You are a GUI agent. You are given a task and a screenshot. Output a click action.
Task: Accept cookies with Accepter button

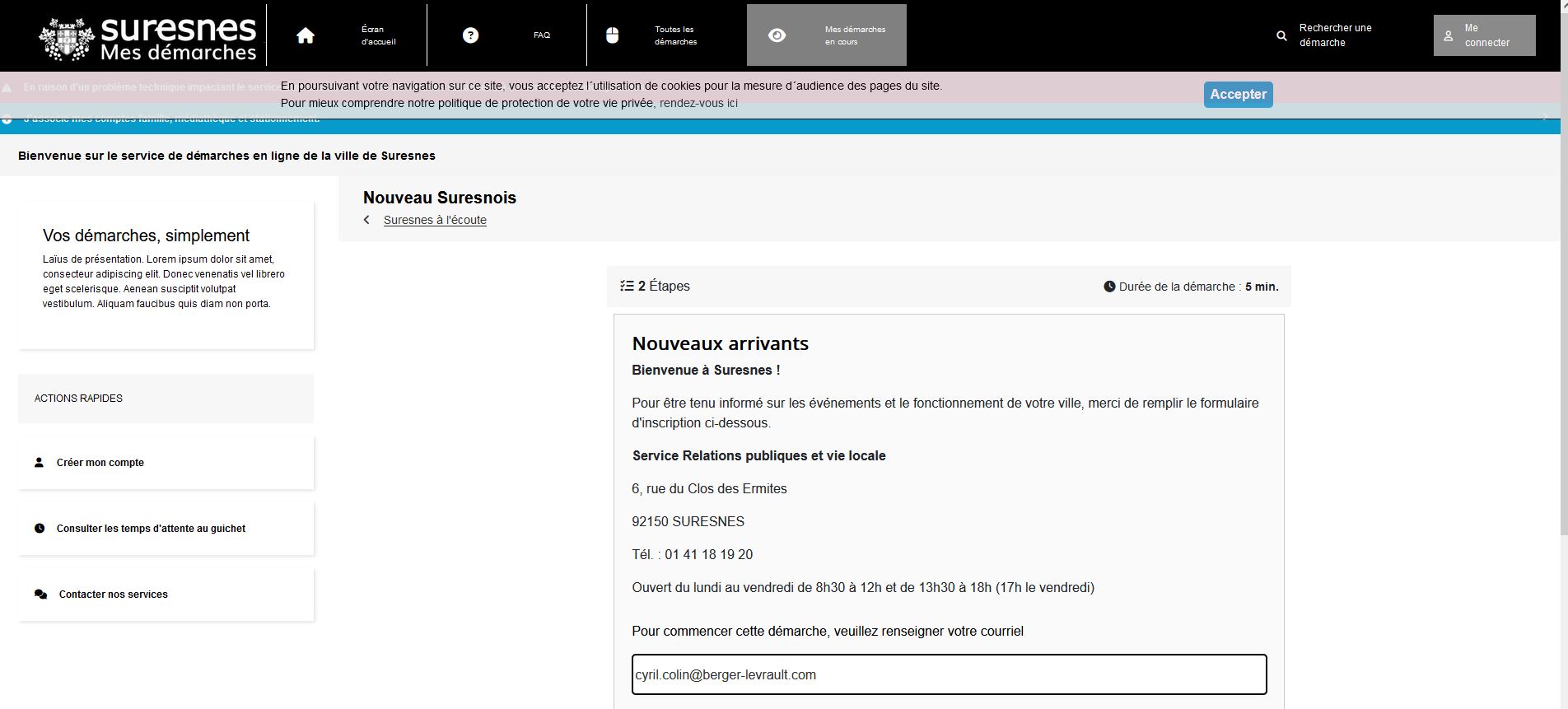[x=1238, y=94]
